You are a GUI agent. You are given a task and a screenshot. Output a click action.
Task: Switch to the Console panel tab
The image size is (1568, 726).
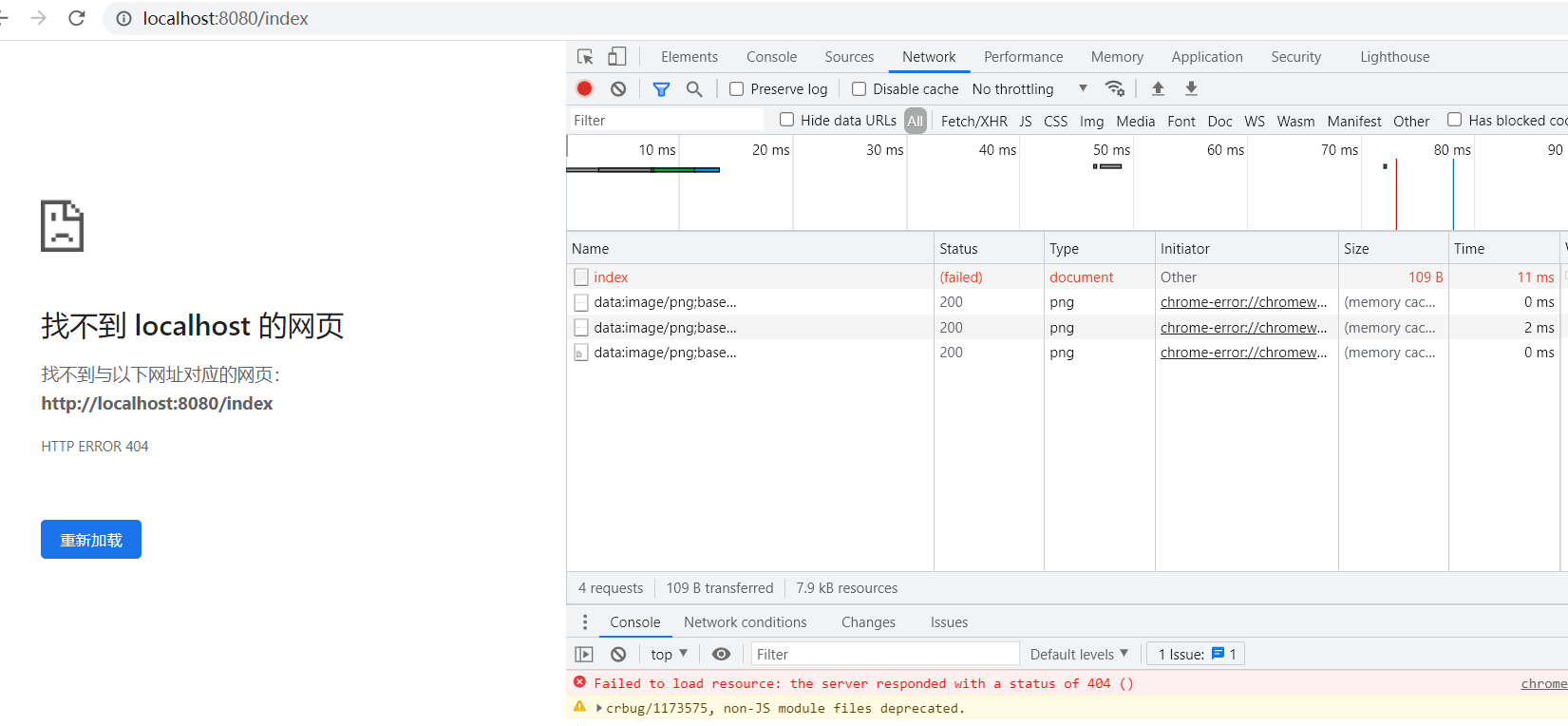pyautogui.click(x=771, y=57)
